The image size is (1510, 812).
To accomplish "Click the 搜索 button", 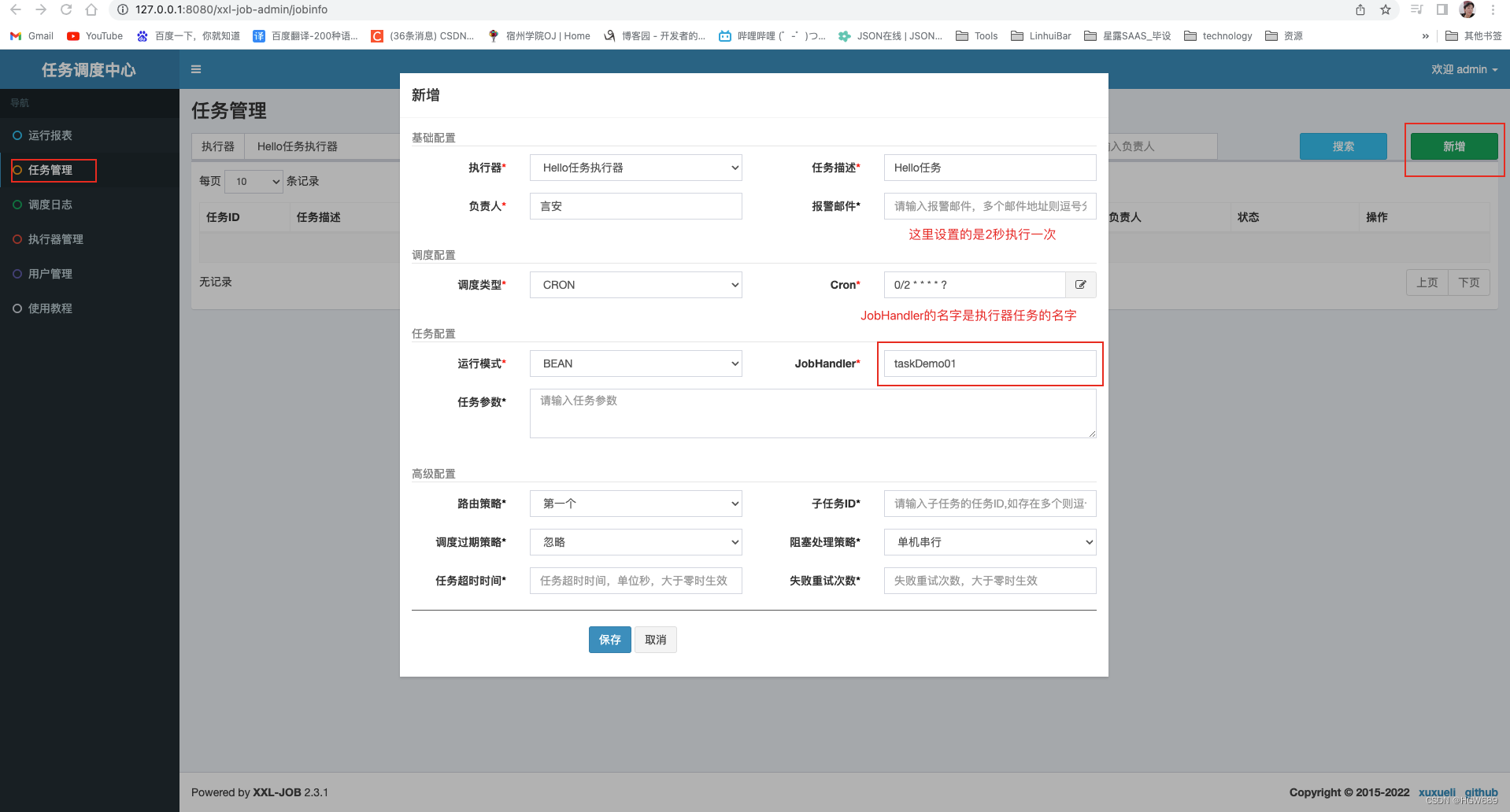I will tap(1343, 146).
